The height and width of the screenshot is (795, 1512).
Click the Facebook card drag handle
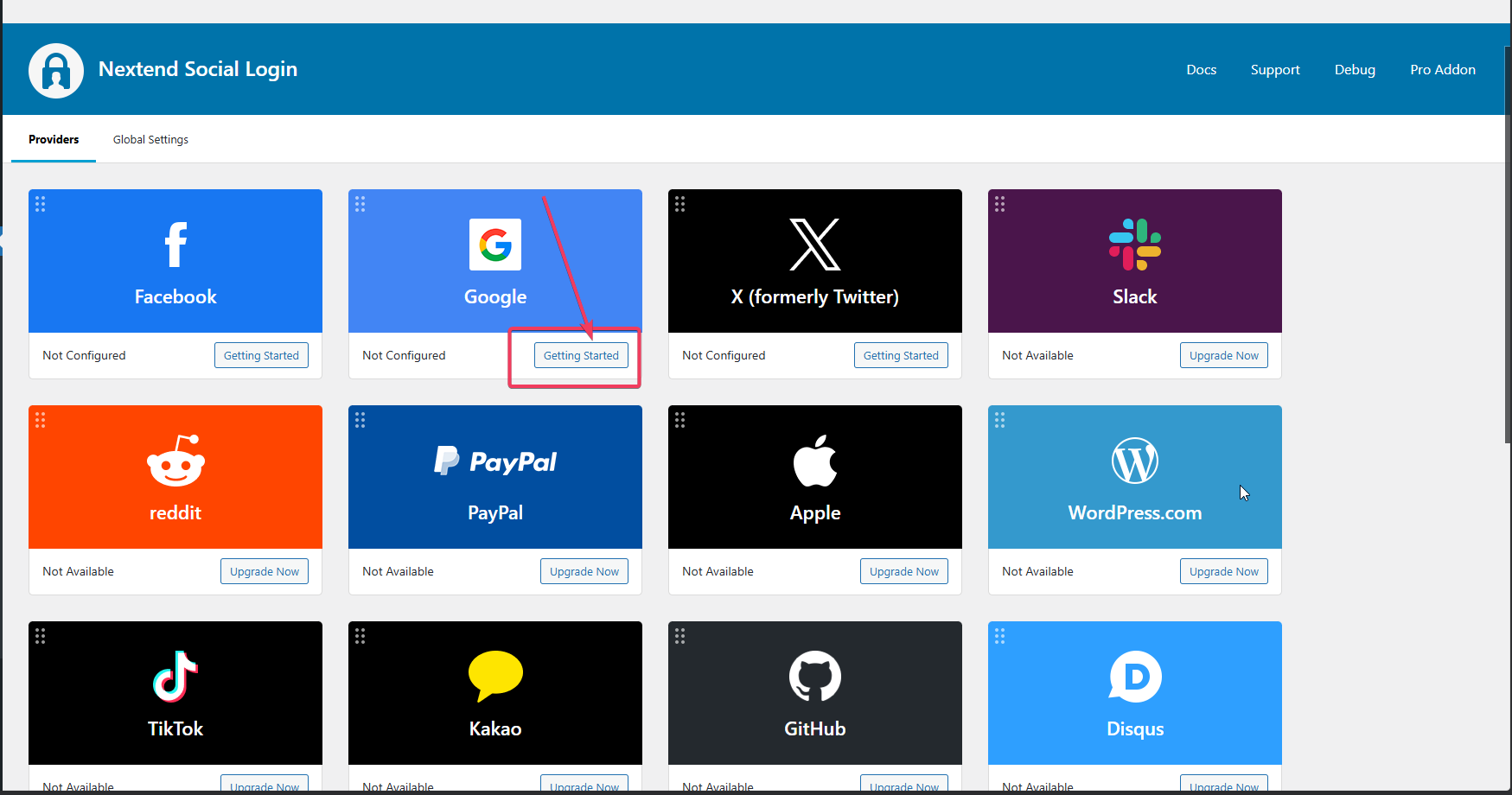tap(41, 204)
